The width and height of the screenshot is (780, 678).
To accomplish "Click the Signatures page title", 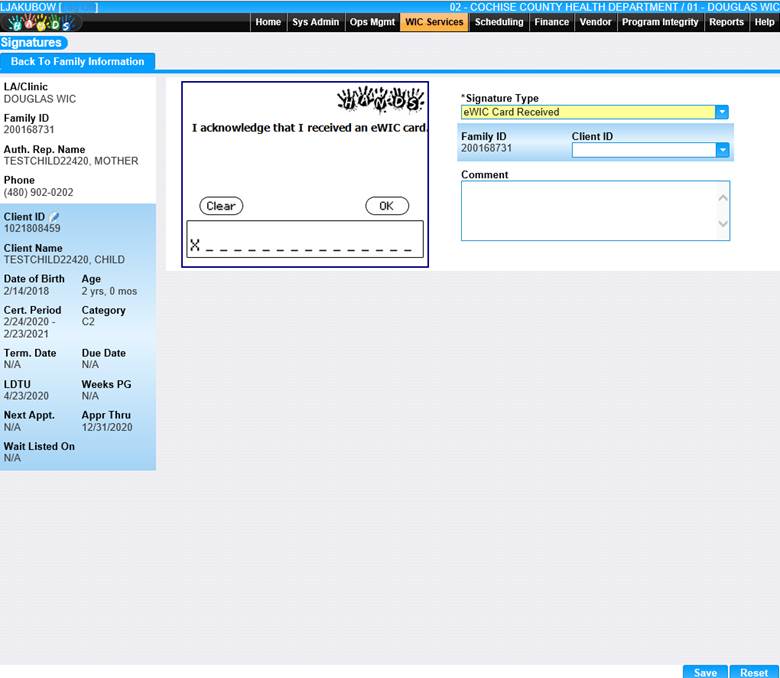I will click(31, 43).
